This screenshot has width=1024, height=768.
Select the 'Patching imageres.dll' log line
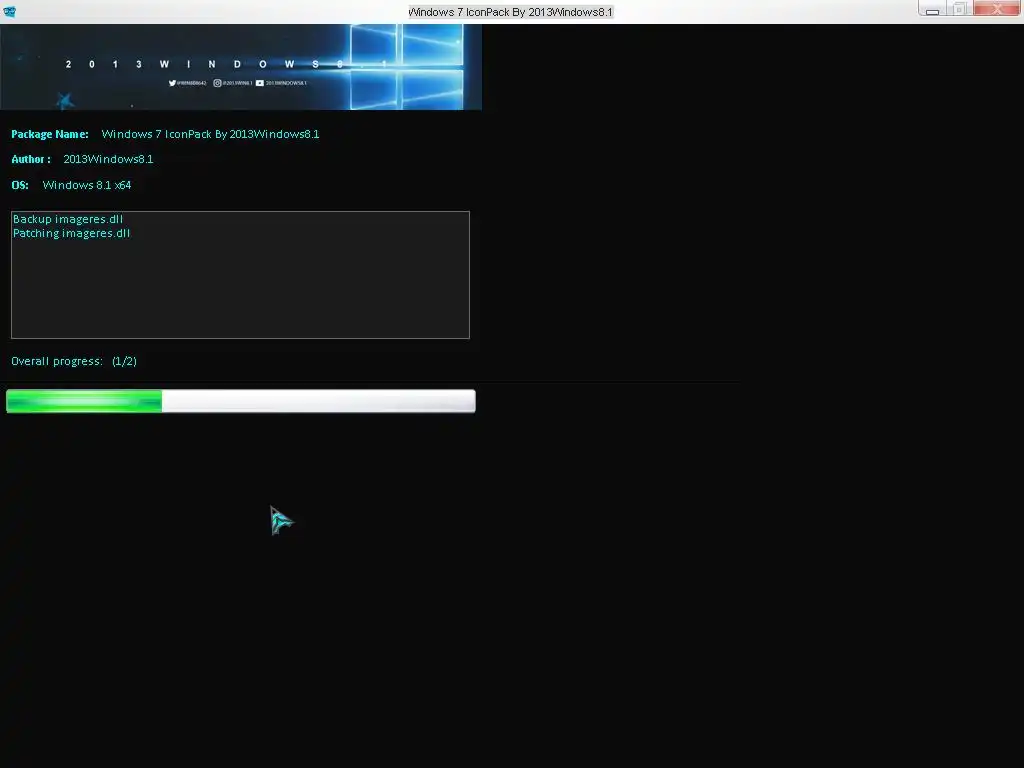point(72,233)
